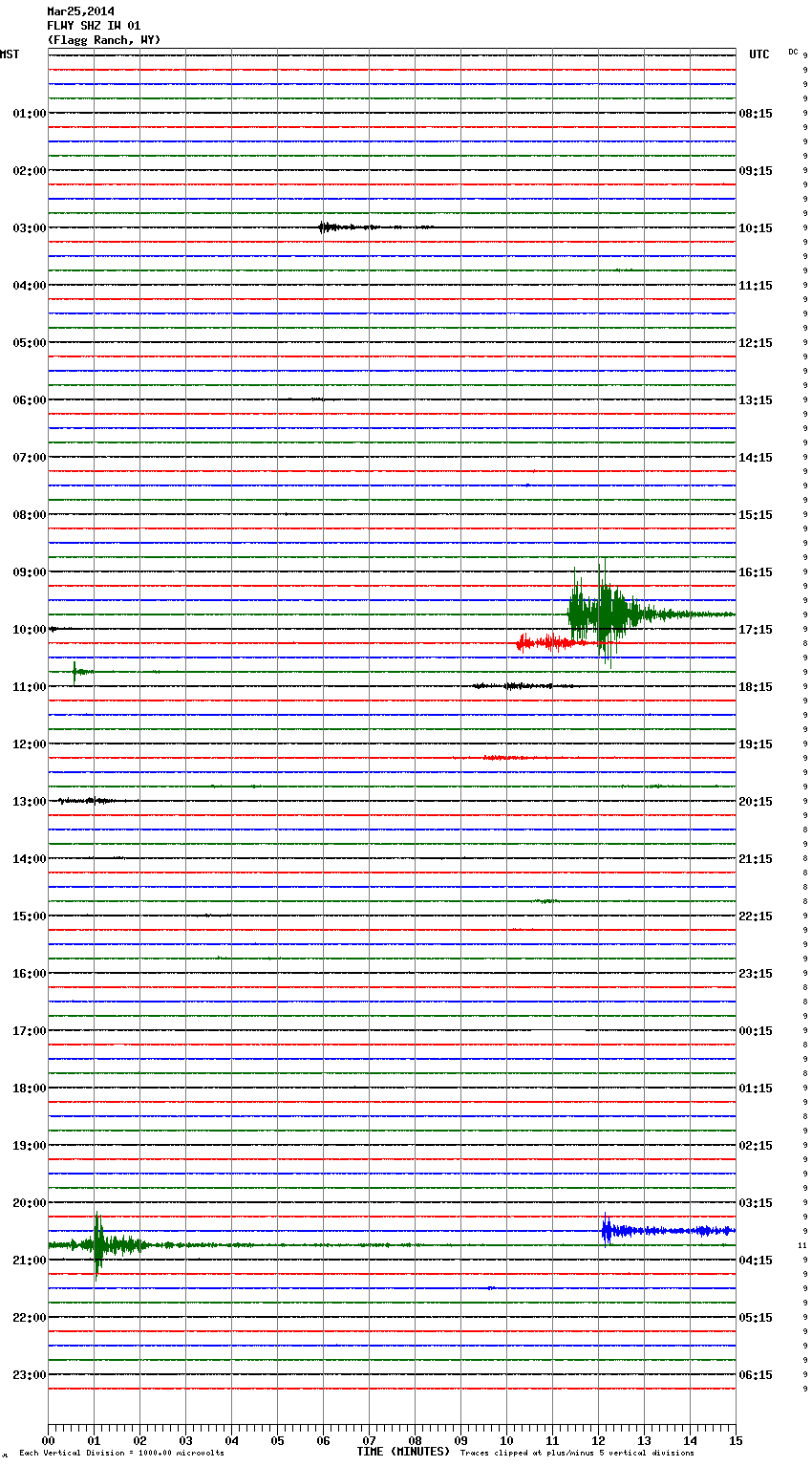Click the 00:15 UTC time label
This screenshot has height=1466, width=812.
click(x=756, y=1031)
